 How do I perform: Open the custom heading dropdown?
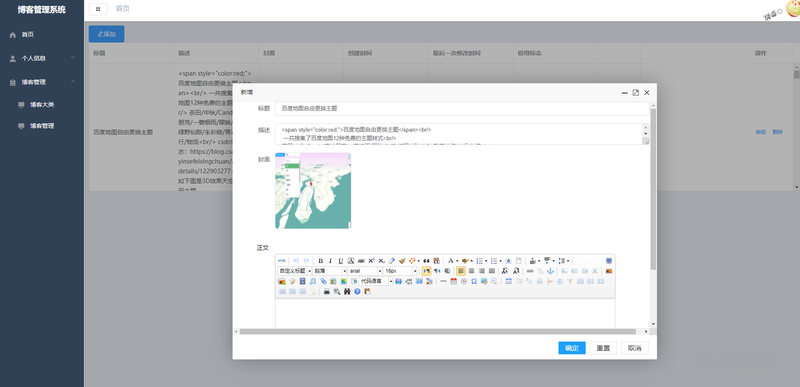(294, 271)
